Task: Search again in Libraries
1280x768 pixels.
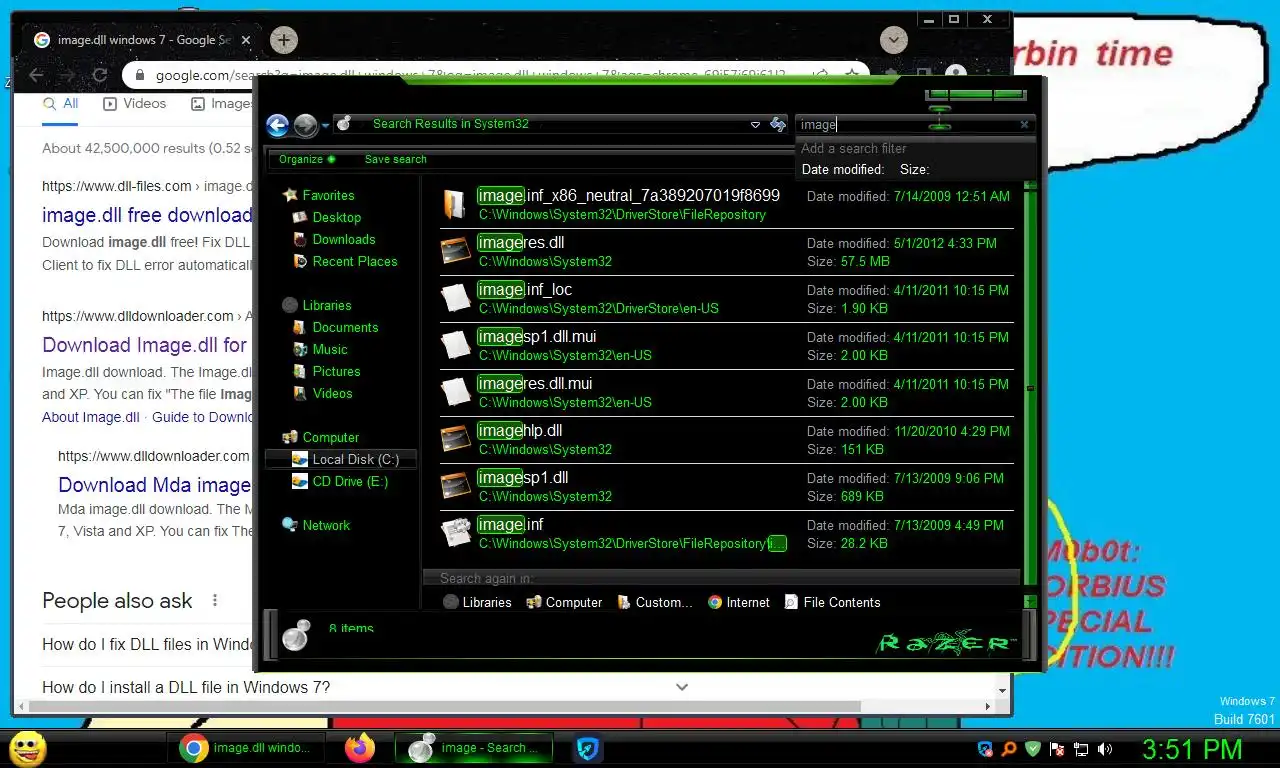Action: point(477,602)
